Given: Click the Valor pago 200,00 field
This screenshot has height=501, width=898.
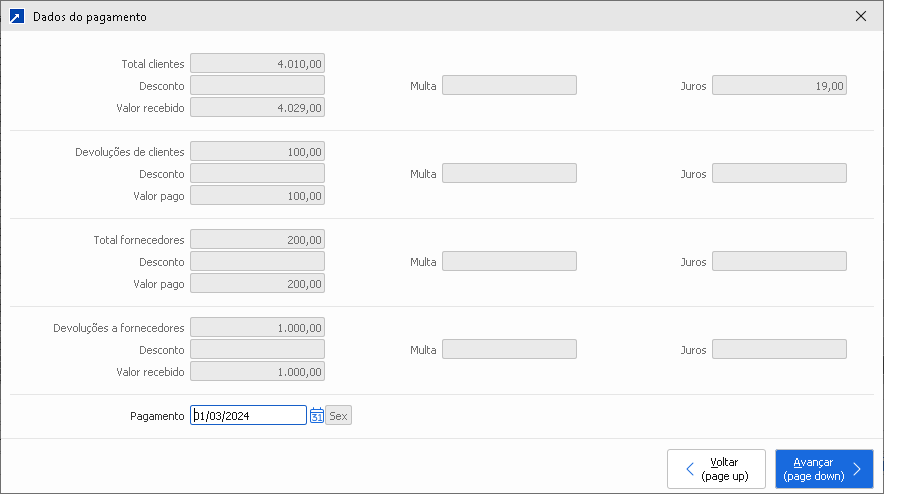Looking at the screenshot, I should coord(257,284).
